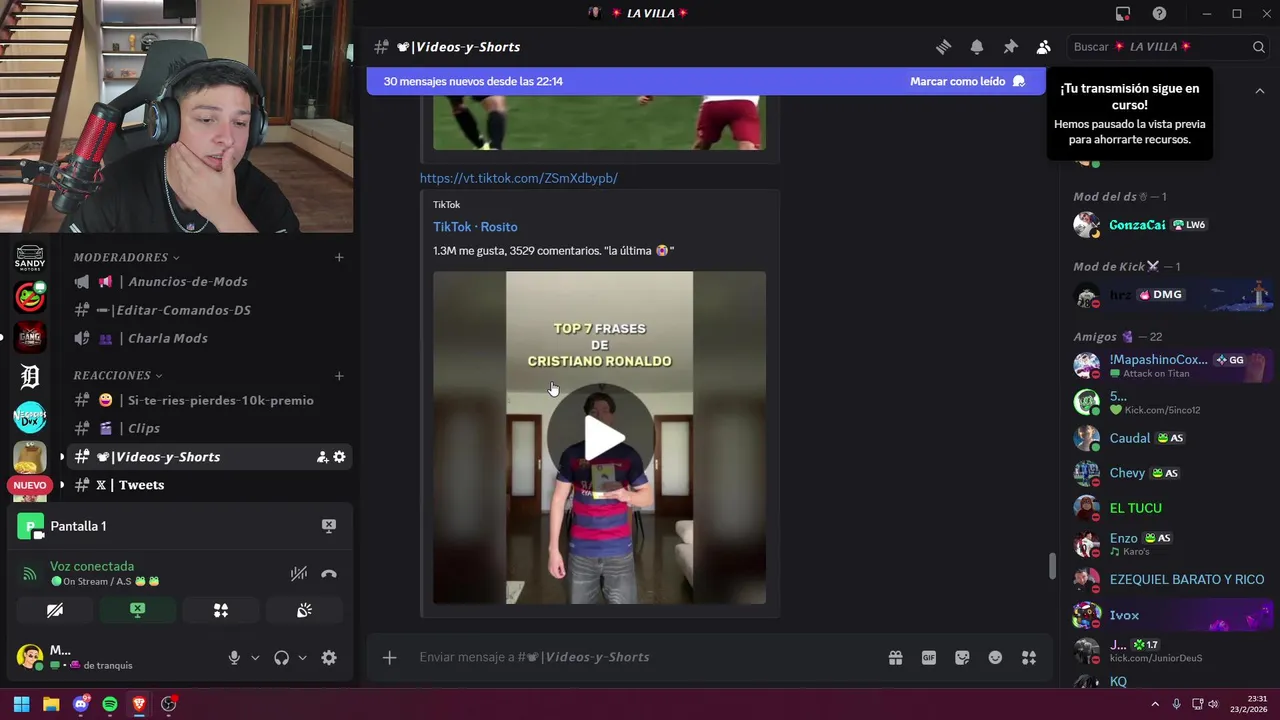Open notification settings bell icon
The width and height of the screenshot is (1280, 720).
977,47
